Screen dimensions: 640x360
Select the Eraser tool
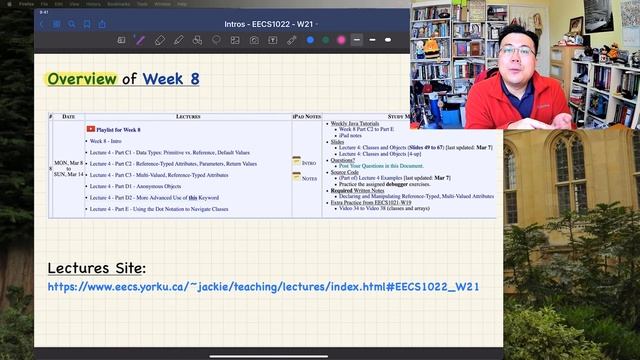point(160,40)
